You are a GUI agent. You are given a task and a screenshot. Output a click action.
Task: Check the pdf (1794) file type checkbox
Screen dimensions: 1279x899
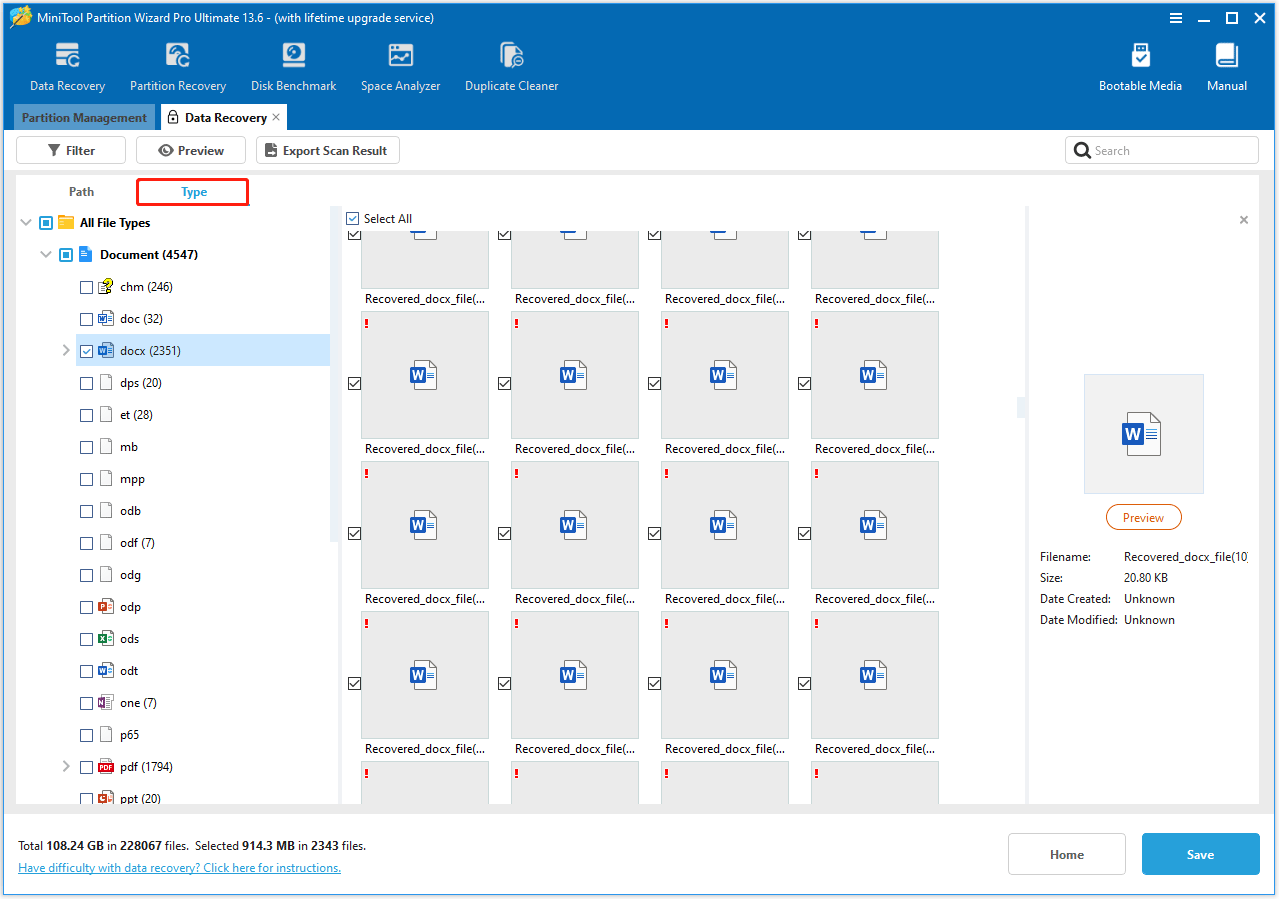coord(87,767)
